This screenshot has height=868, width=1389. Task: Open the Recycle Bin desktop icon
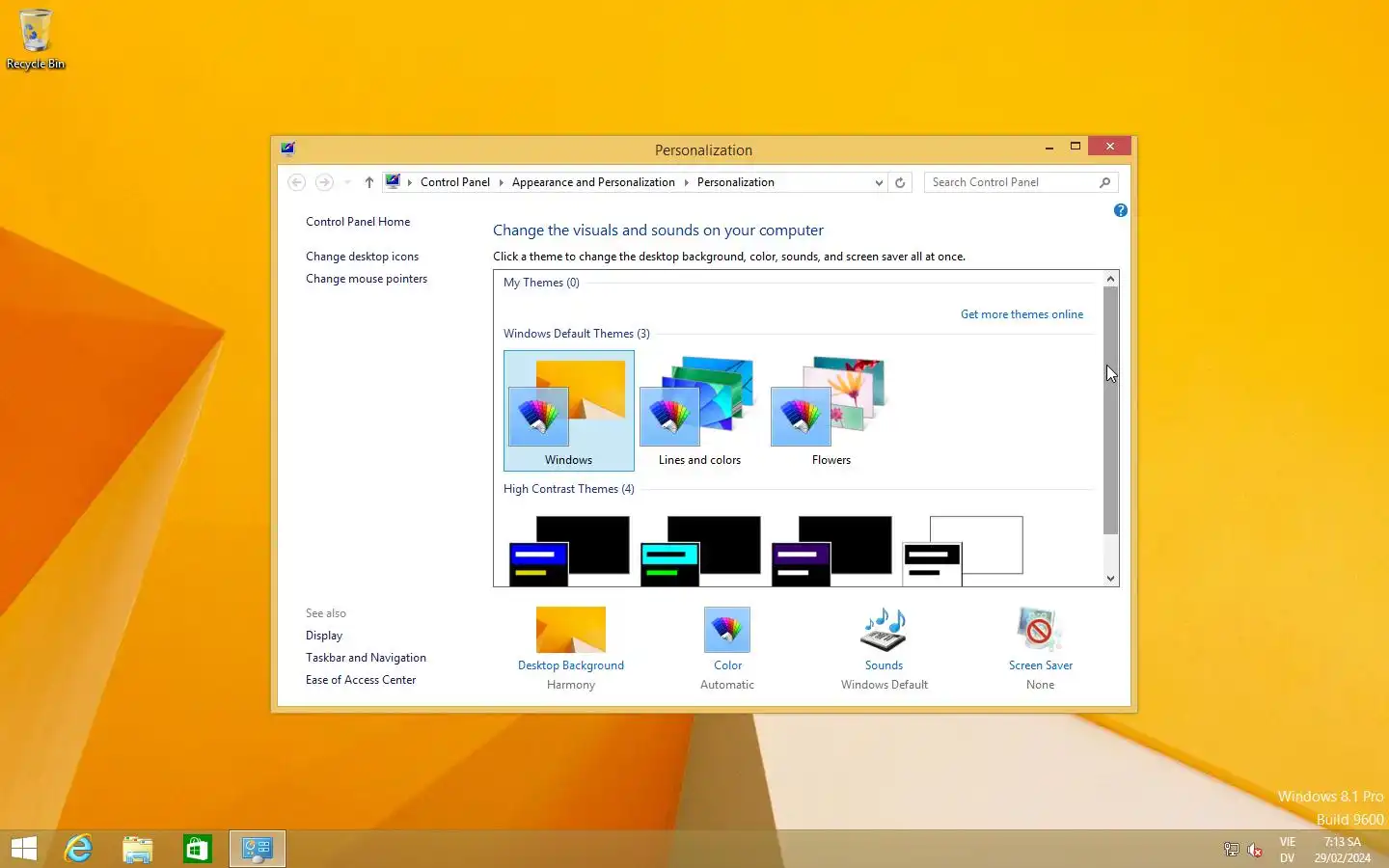[36, 39]
